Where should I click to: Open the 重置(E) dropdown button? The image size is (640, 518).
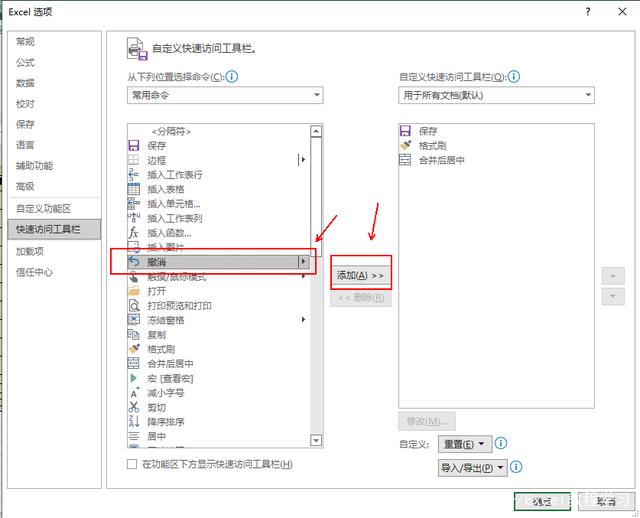(465, 444)
